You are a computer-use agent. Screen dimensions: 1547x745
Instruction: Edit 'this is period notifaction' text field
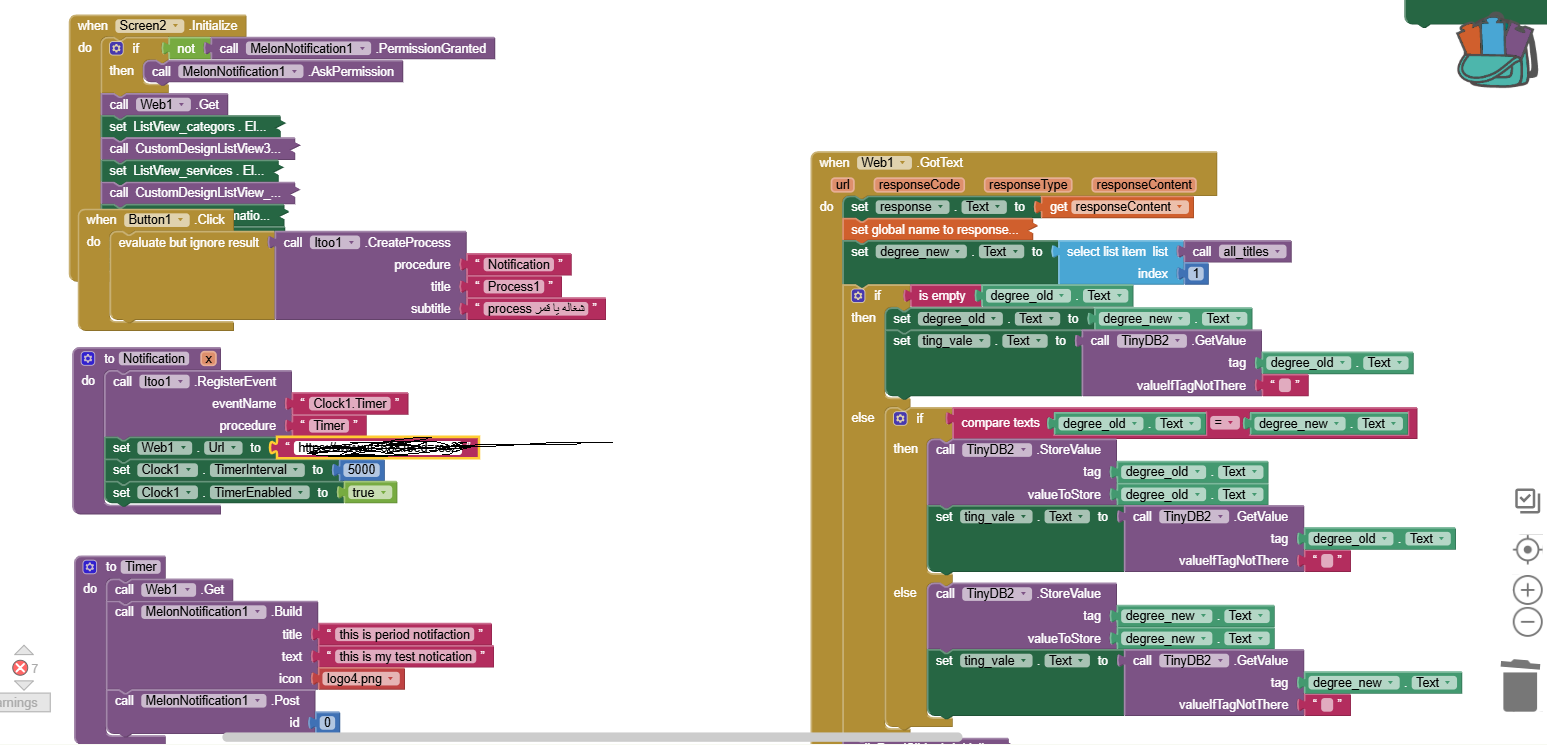click(x=404, y=634)
